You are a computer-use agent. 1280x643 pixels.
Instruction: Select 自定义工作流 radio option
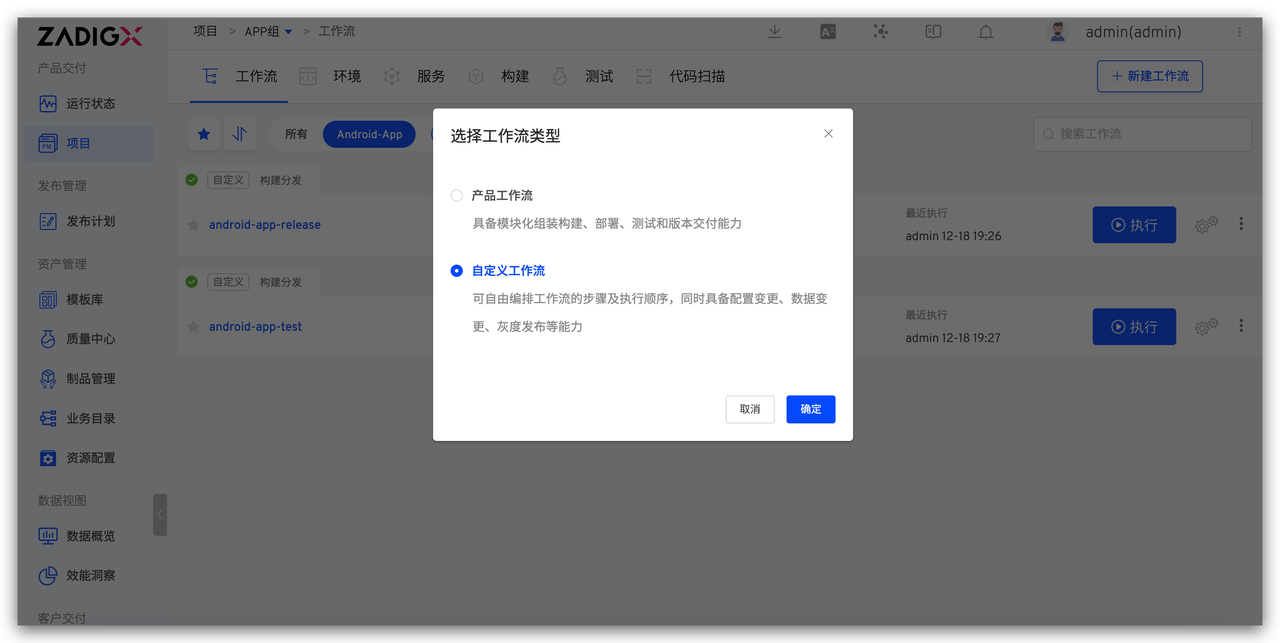click(x=457, y=271)
